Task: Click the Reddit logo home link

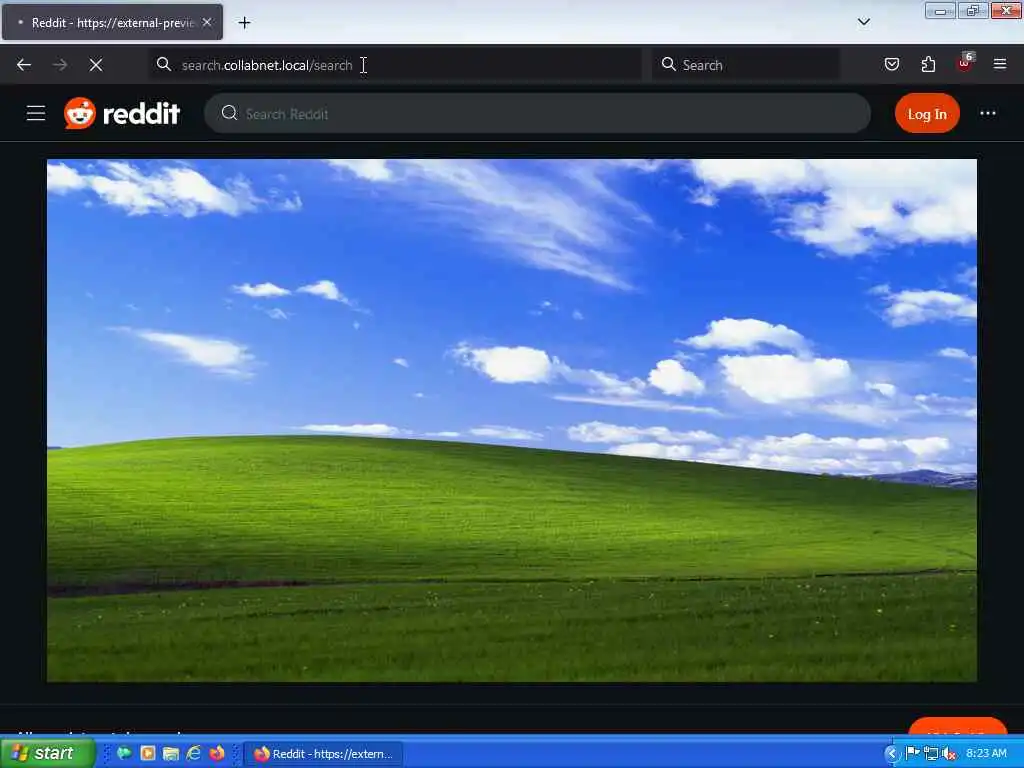Action: click(x=122, y=113)
